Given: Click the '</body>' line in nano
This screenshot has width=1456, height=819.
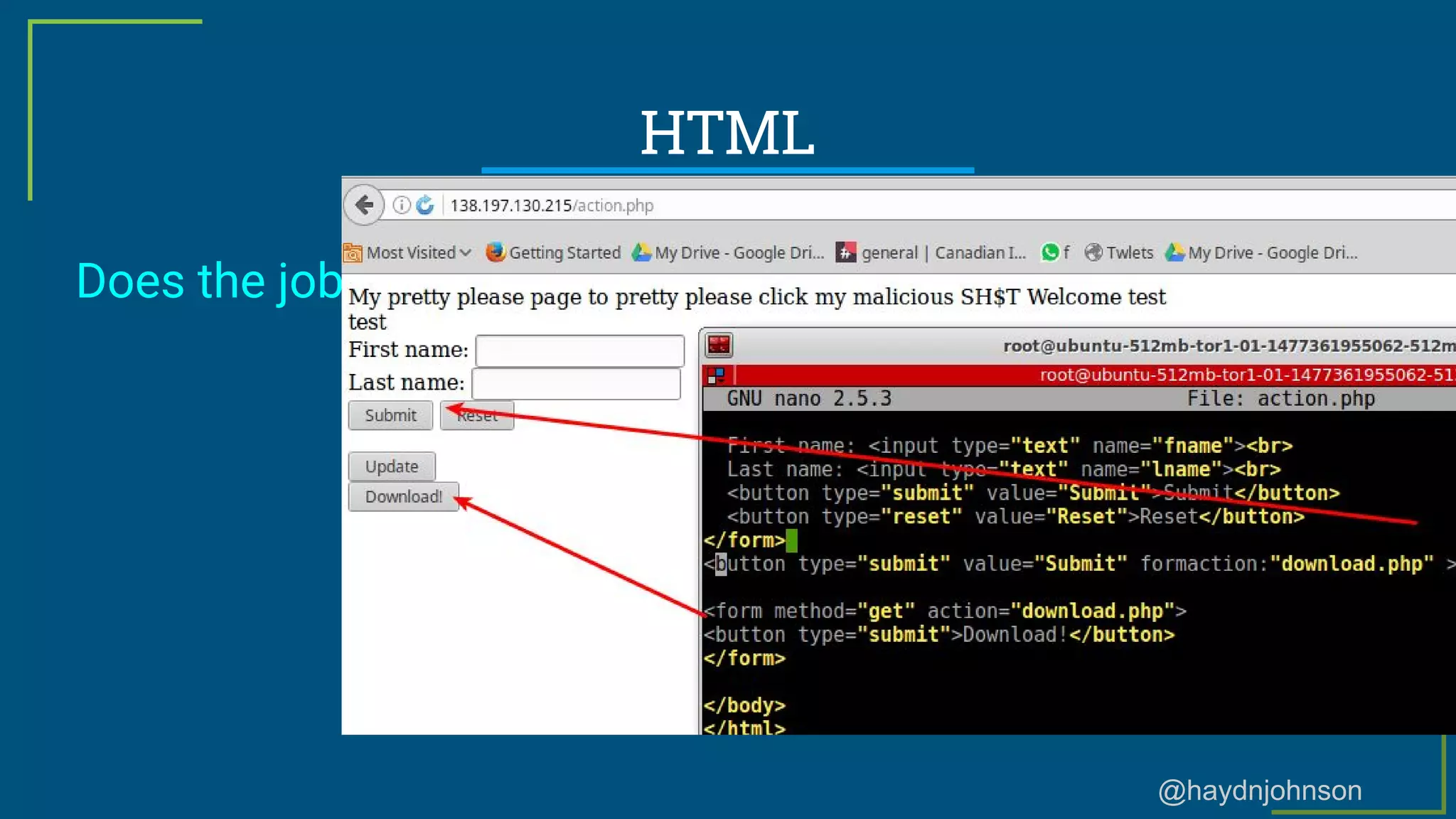Looking at the screenshot, I should pos(744,705).
